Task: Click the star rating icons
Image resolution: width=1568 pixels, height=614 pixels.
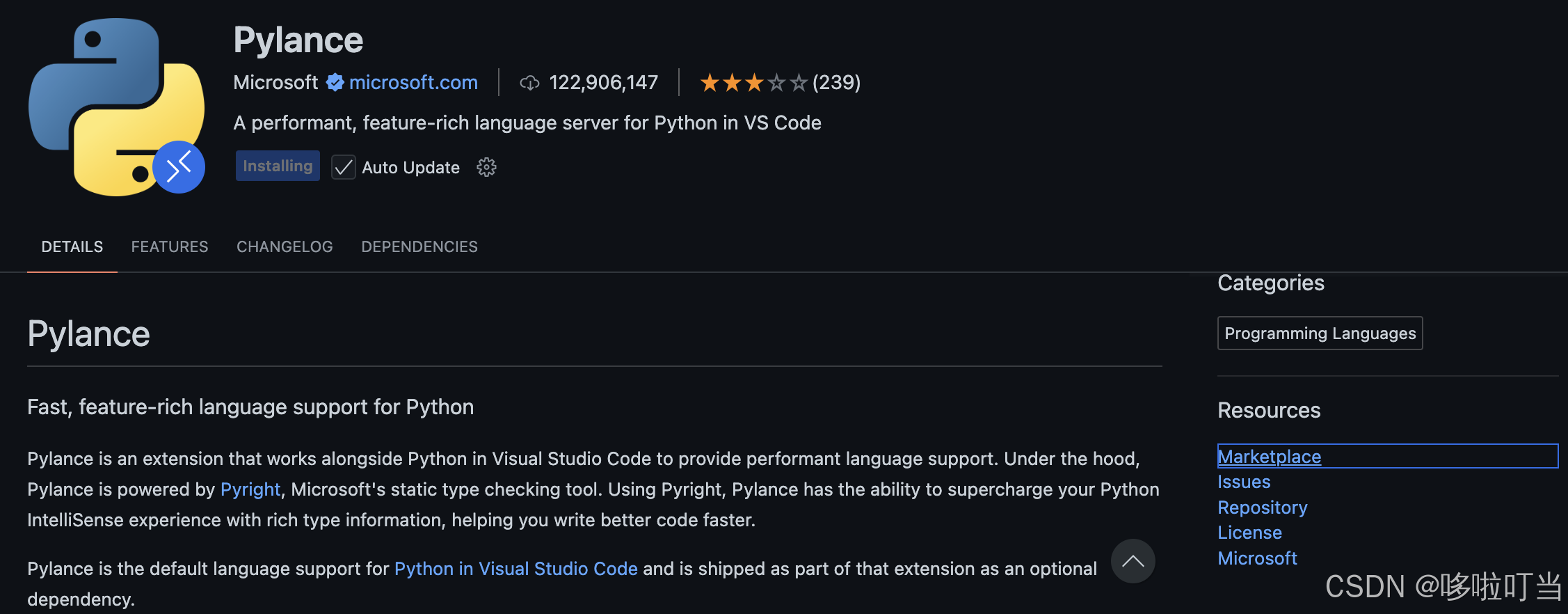Action: (x=754, y=83)
